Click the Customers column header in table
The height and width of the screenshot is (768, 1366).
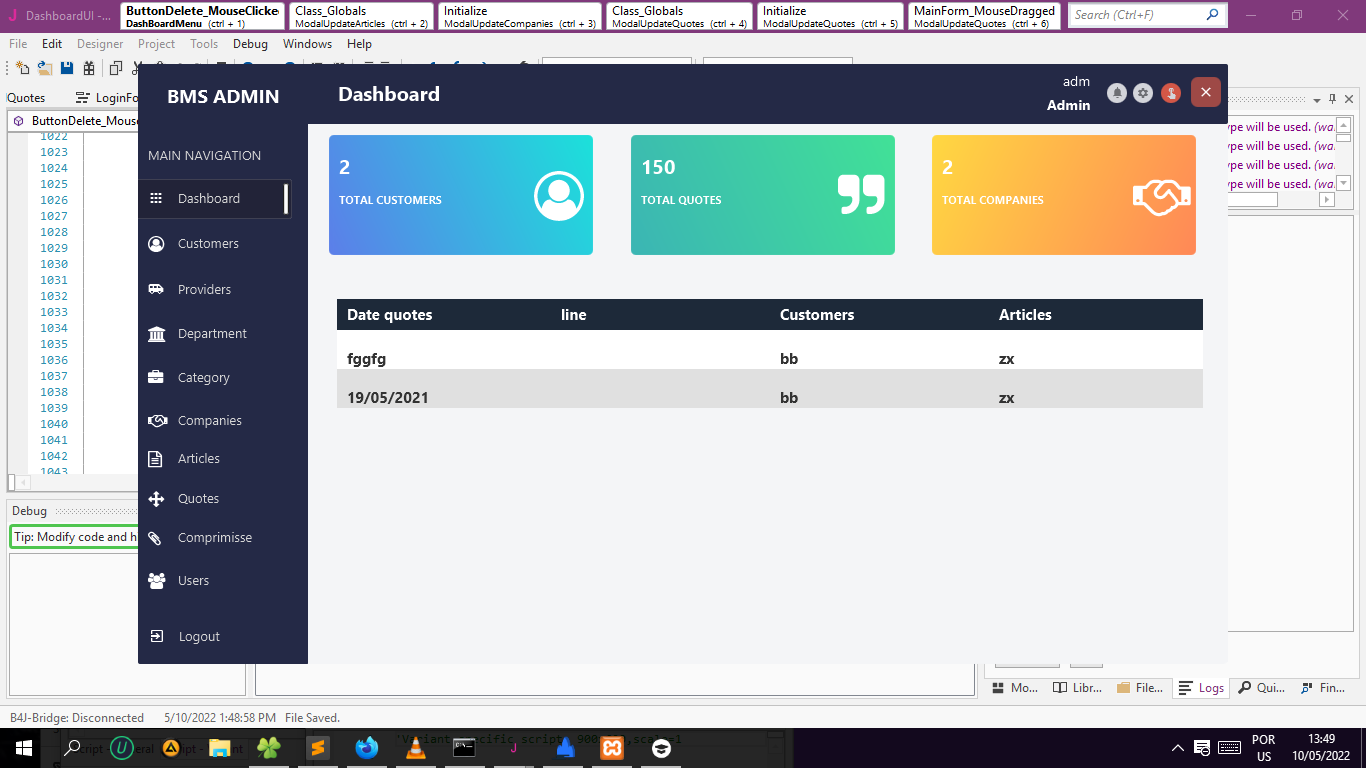[817, 315]
